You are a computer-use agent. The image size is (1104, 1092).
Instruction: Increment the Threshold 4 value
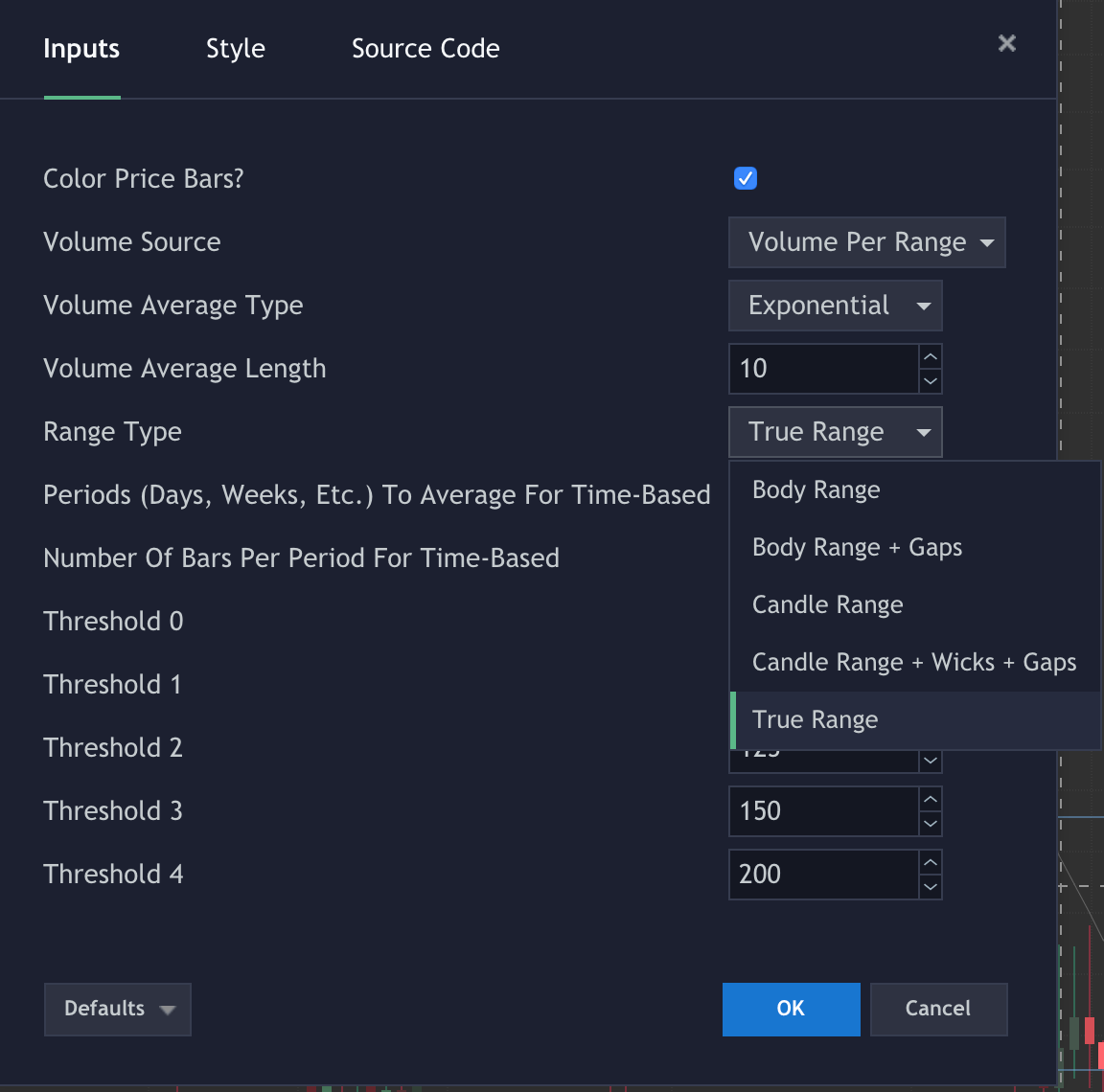pyautogui.click(x=930, y=863)
